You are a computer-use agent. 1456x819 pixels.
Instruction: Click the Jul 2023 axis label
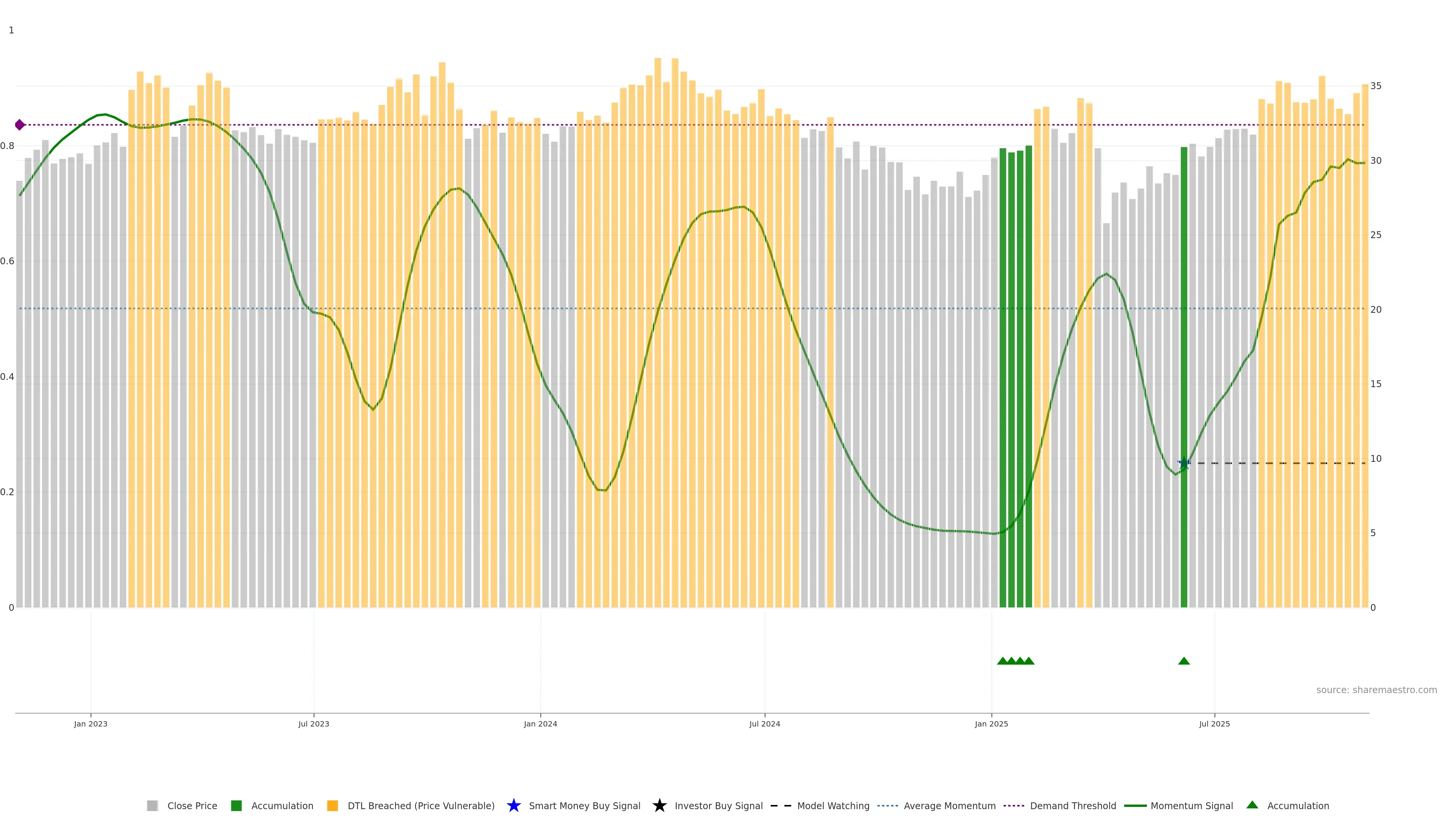click(x=314, y=723)
